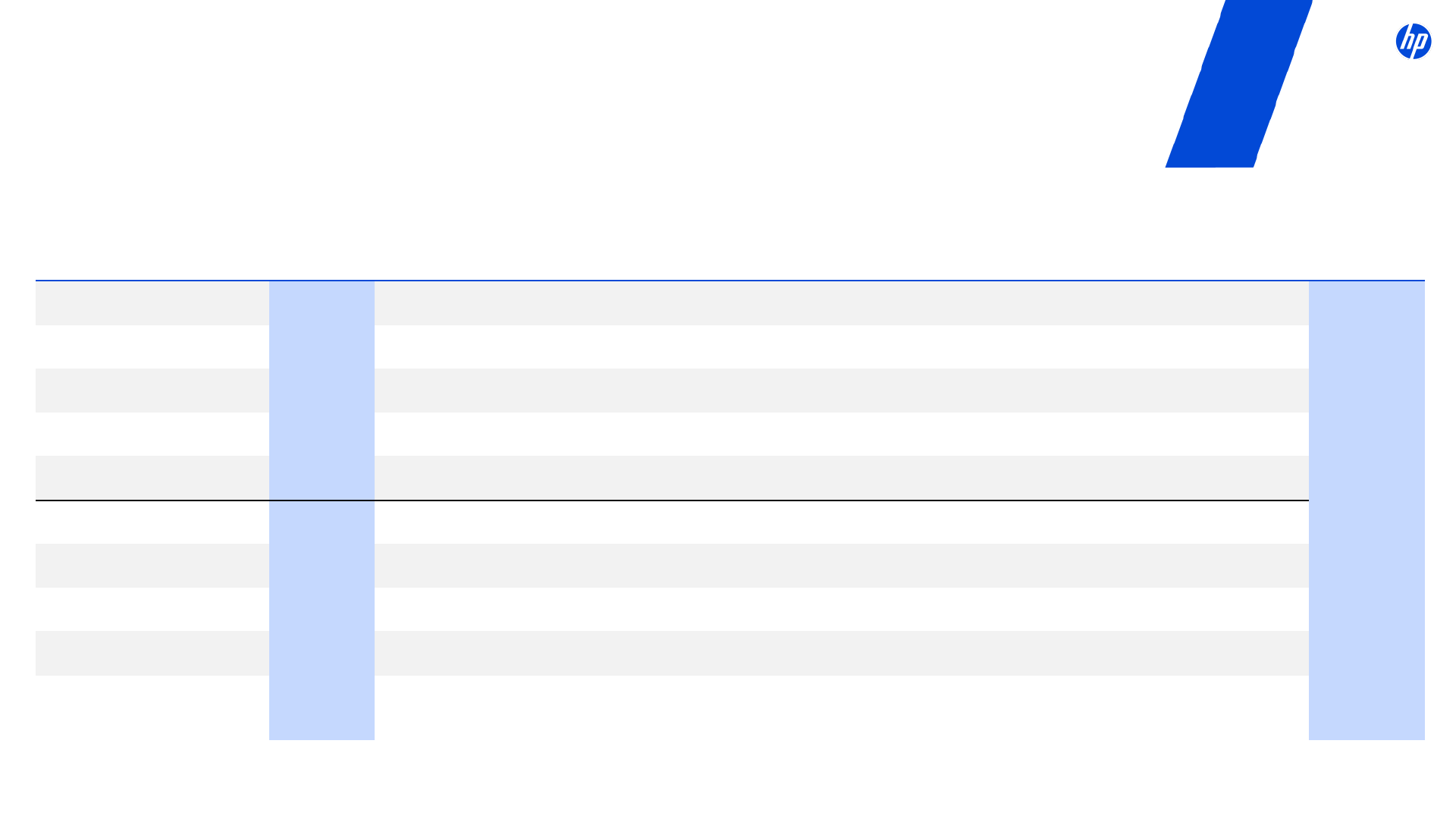Select the leftmost cell of the second table row
The width and height of the screenshot is (1456, 819).
152,347
